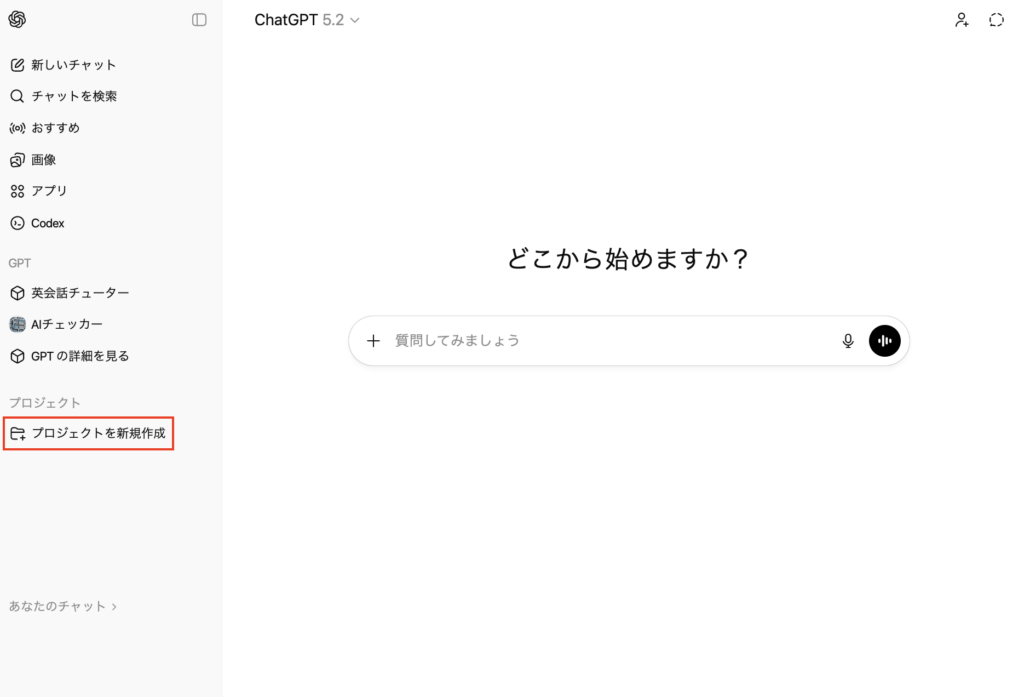
Task: Open the AIチェッカー GPT
Action: click(x=66, y=324)
